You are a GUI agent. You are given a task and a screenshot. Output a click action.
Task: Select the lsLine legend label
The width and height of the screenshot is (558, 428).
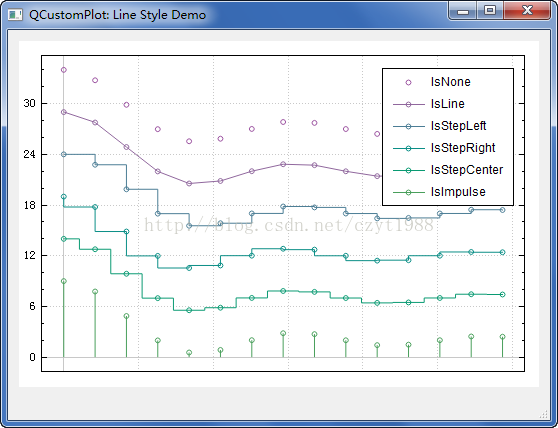click(x=447, y=104)
